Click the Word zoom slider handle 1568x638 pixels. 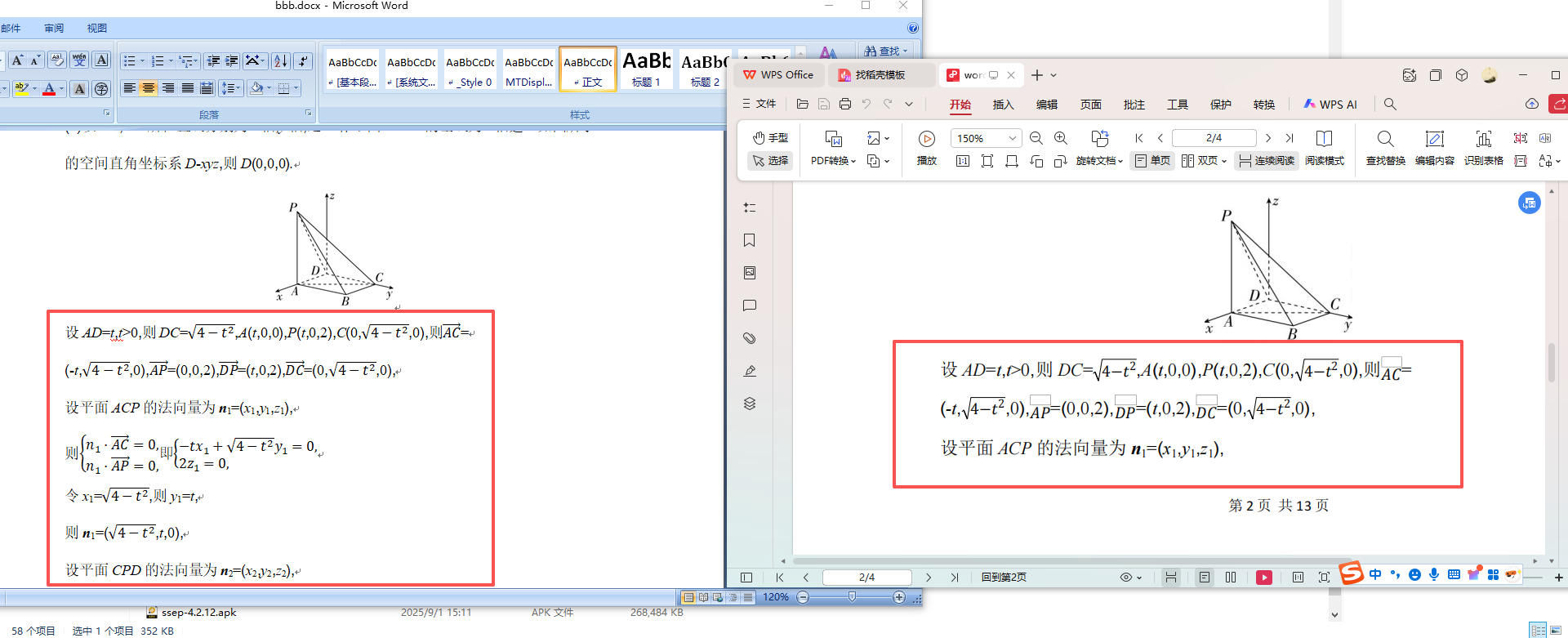852,597
